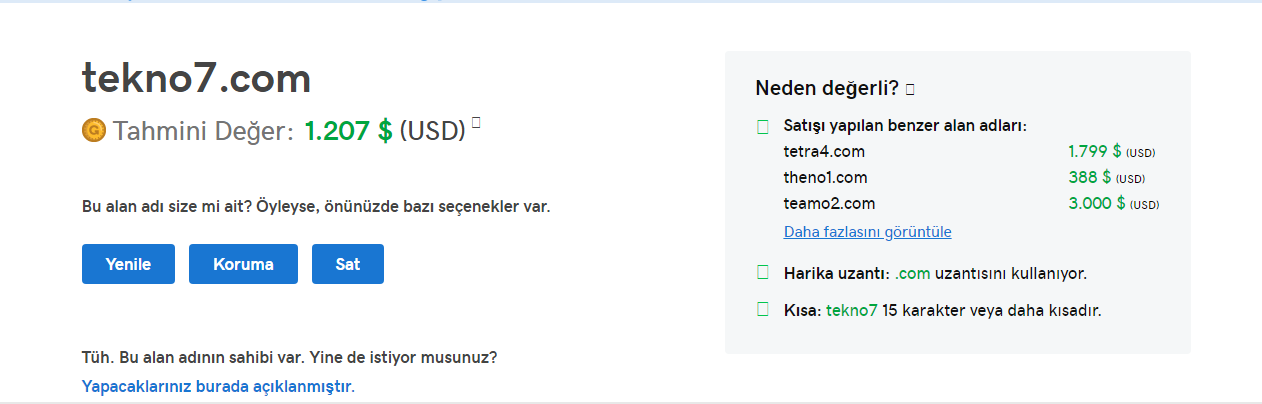Click the icon beside Satışı yapılan benzer alan adları
Viewport: 1262px width, 404px height.
coord(763,126)
